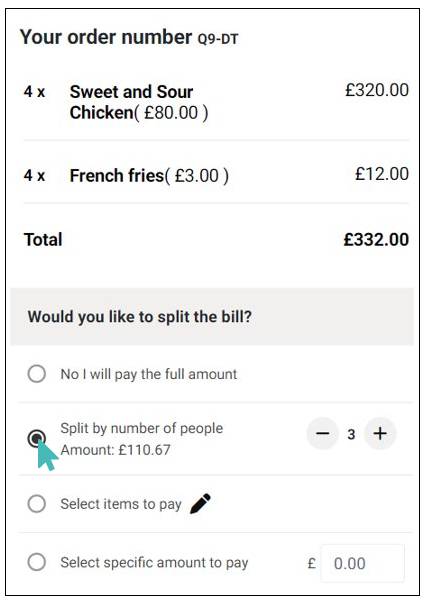Click the 'Amount: £110.67' text
This screenshot has height=601, width=424.
115,450
